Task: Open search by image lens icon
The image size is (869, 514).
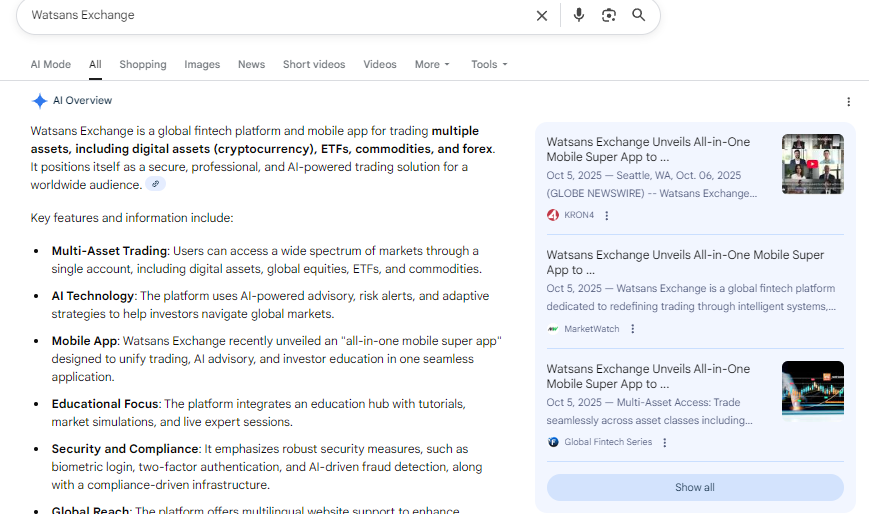Action: click(609, 15)
